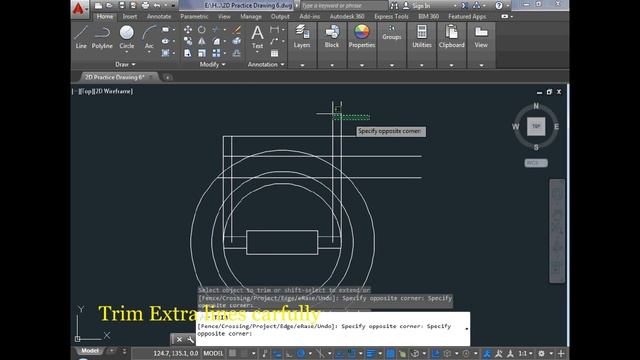Click the Hatch tool in the Draw panel
640x360 pixels.
165,53
